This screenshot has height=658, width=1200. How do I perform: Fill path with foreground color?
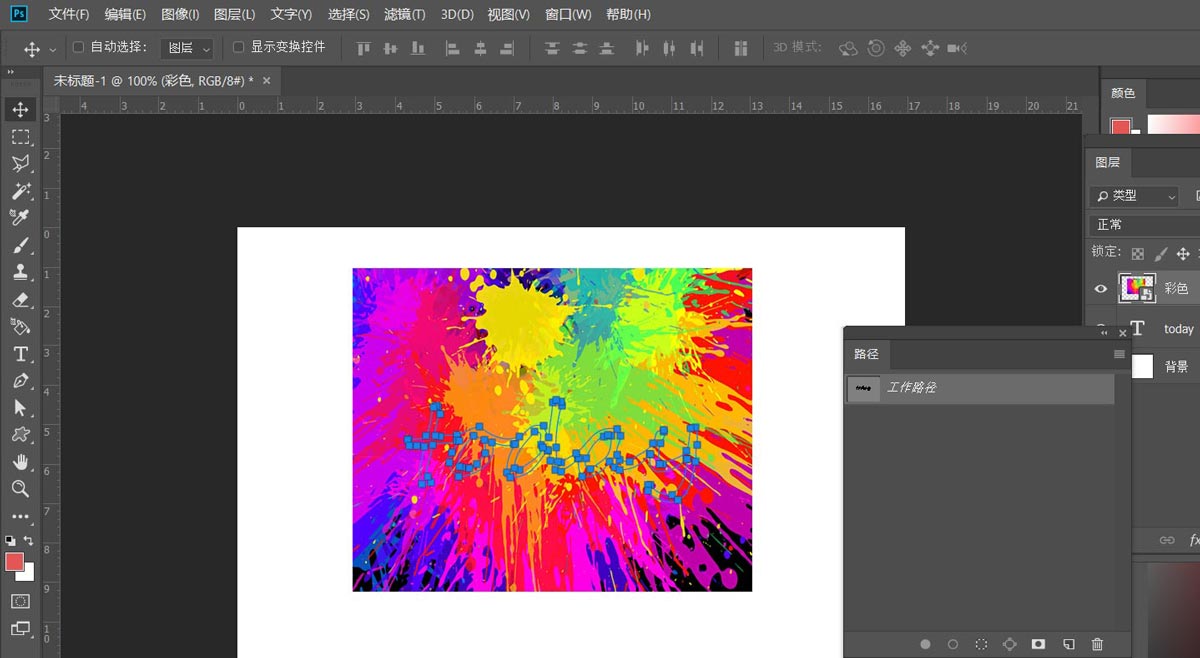coord(925,645)
